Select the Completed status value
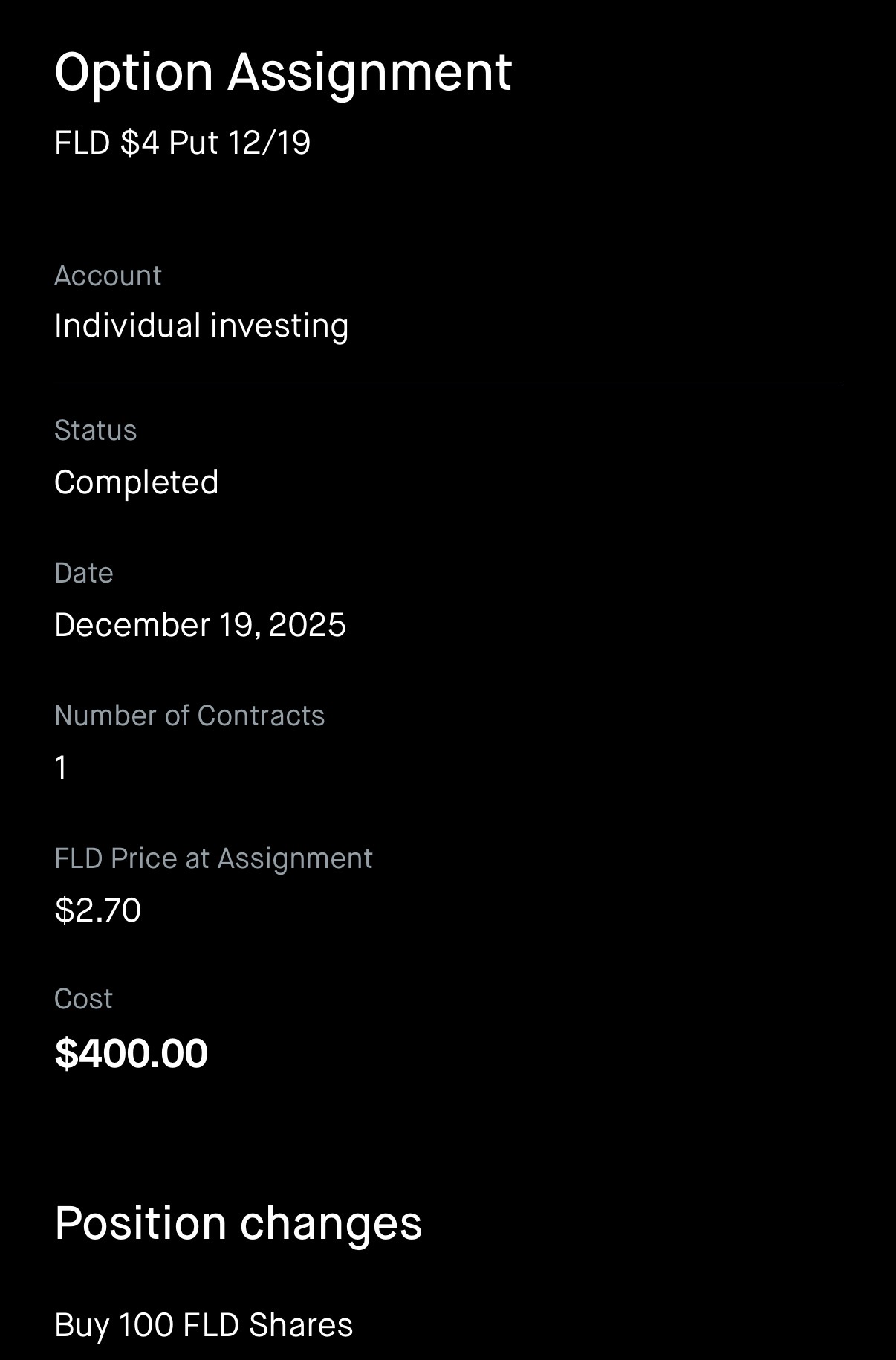Image resolution: width=896 pixels, height=1360 pixels. pyautogui.click(x=137, y=482)
